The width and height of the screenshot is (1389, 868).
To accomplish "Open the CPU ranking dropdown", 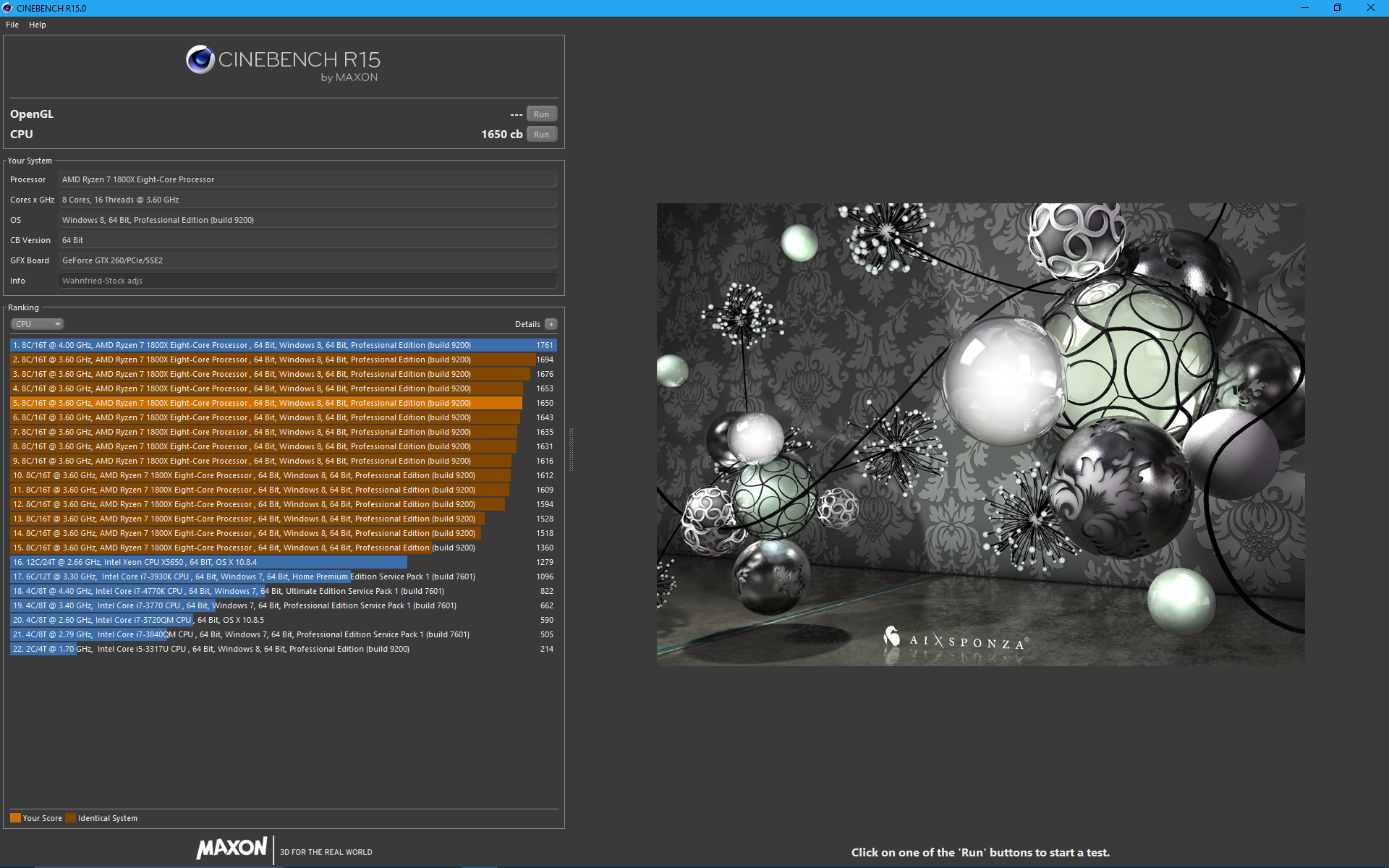I will [x=38, y=324].
